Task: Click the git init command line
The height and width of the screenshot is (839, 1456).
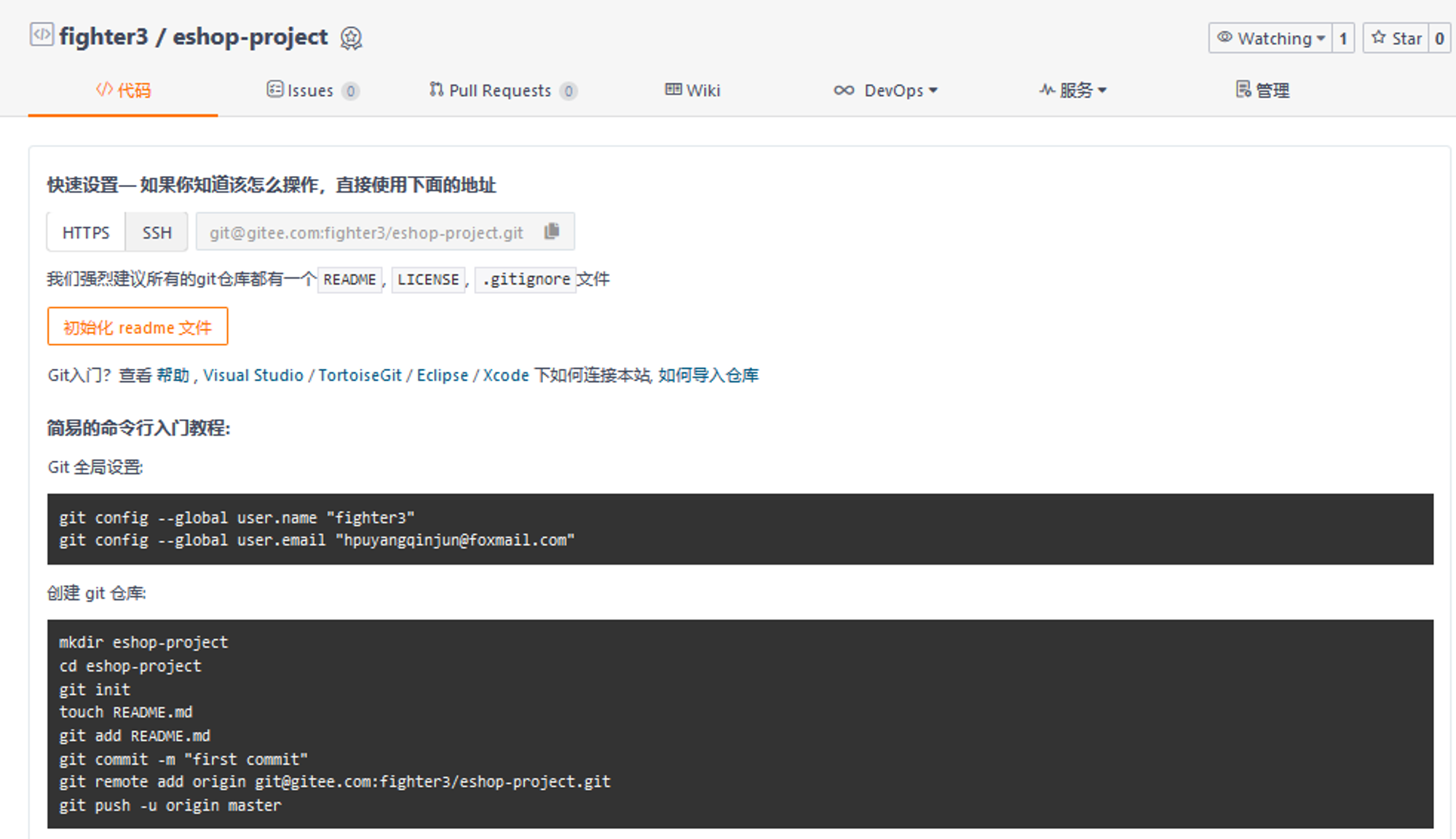Action: pyautogui.click(x=95, y=689)
